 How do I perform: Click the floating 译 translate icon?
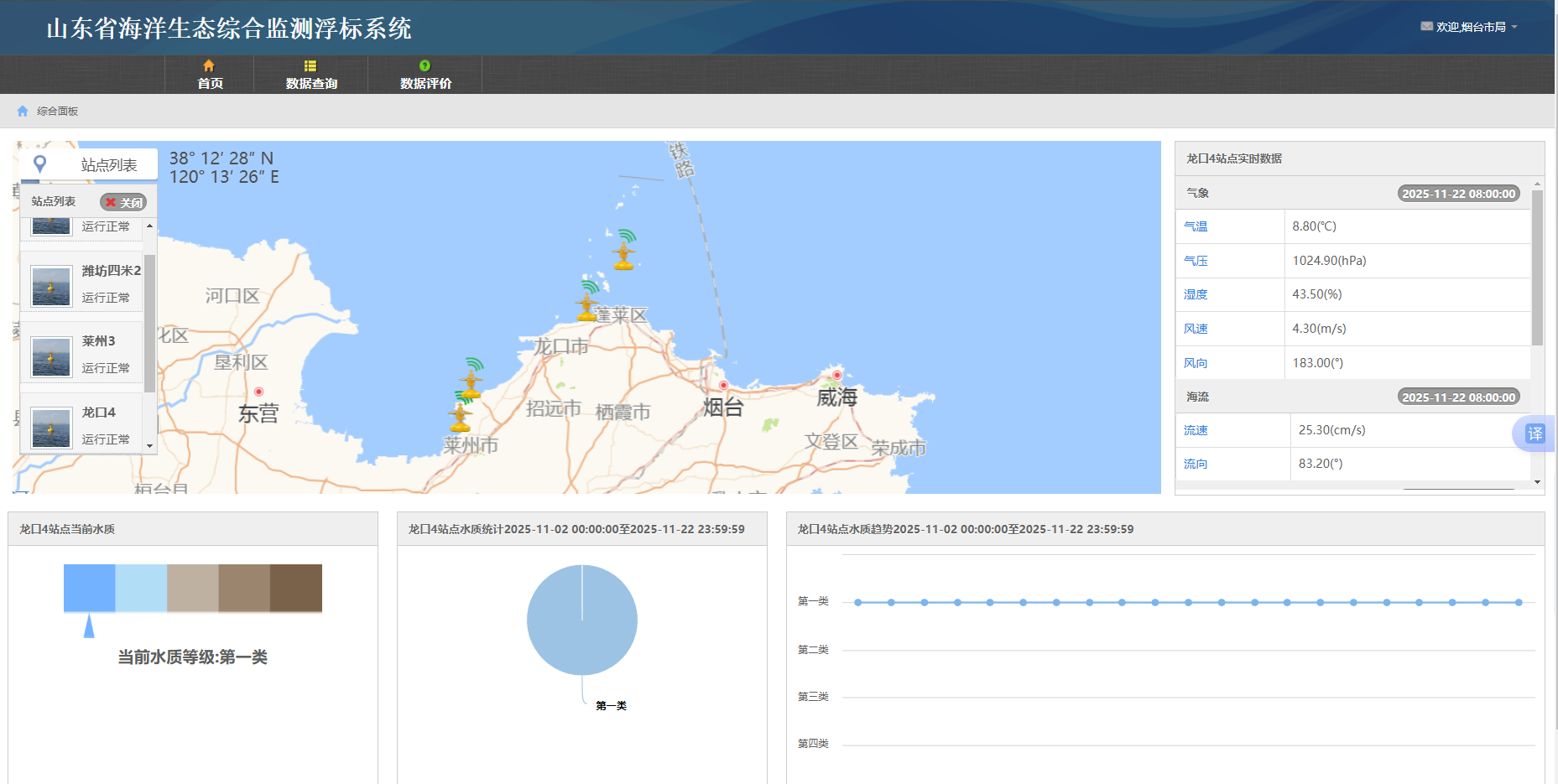[x=1535, y=434]
